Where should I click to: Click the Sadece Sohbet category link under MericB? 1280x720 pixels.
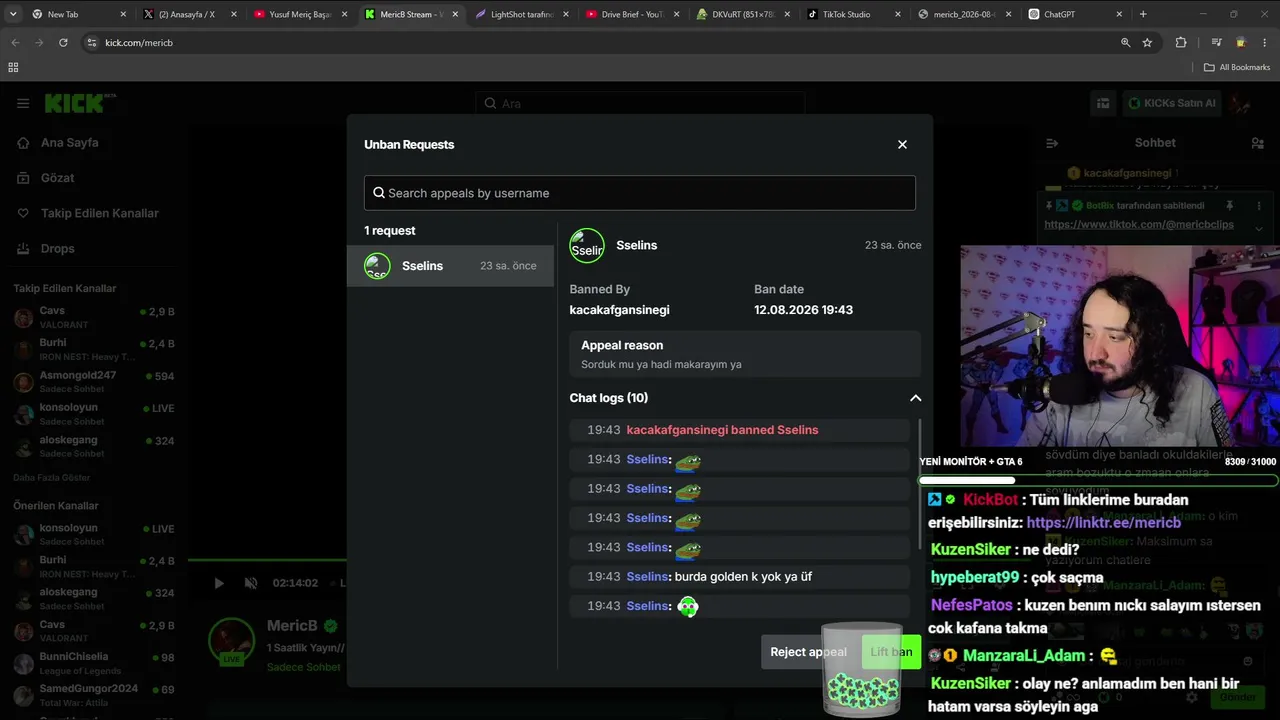coord(304,667)
